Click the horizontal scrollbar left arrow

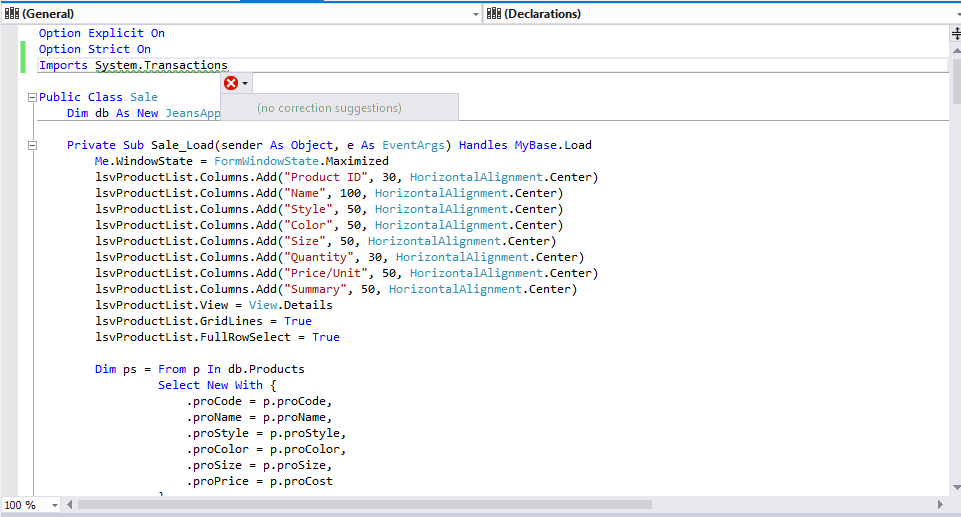pyautogui.click(x=69, y=505)
